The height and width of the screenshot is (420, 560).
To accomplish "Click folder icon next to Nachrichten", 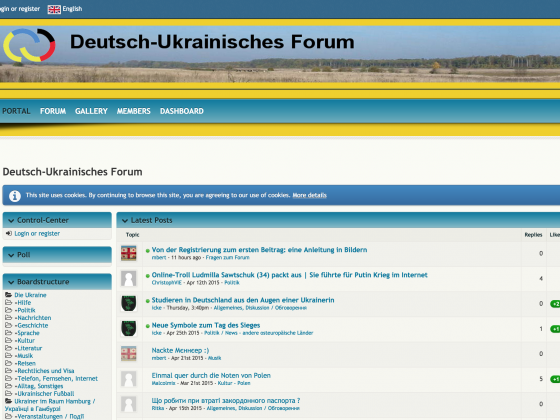I will click(x=9, y=317).
